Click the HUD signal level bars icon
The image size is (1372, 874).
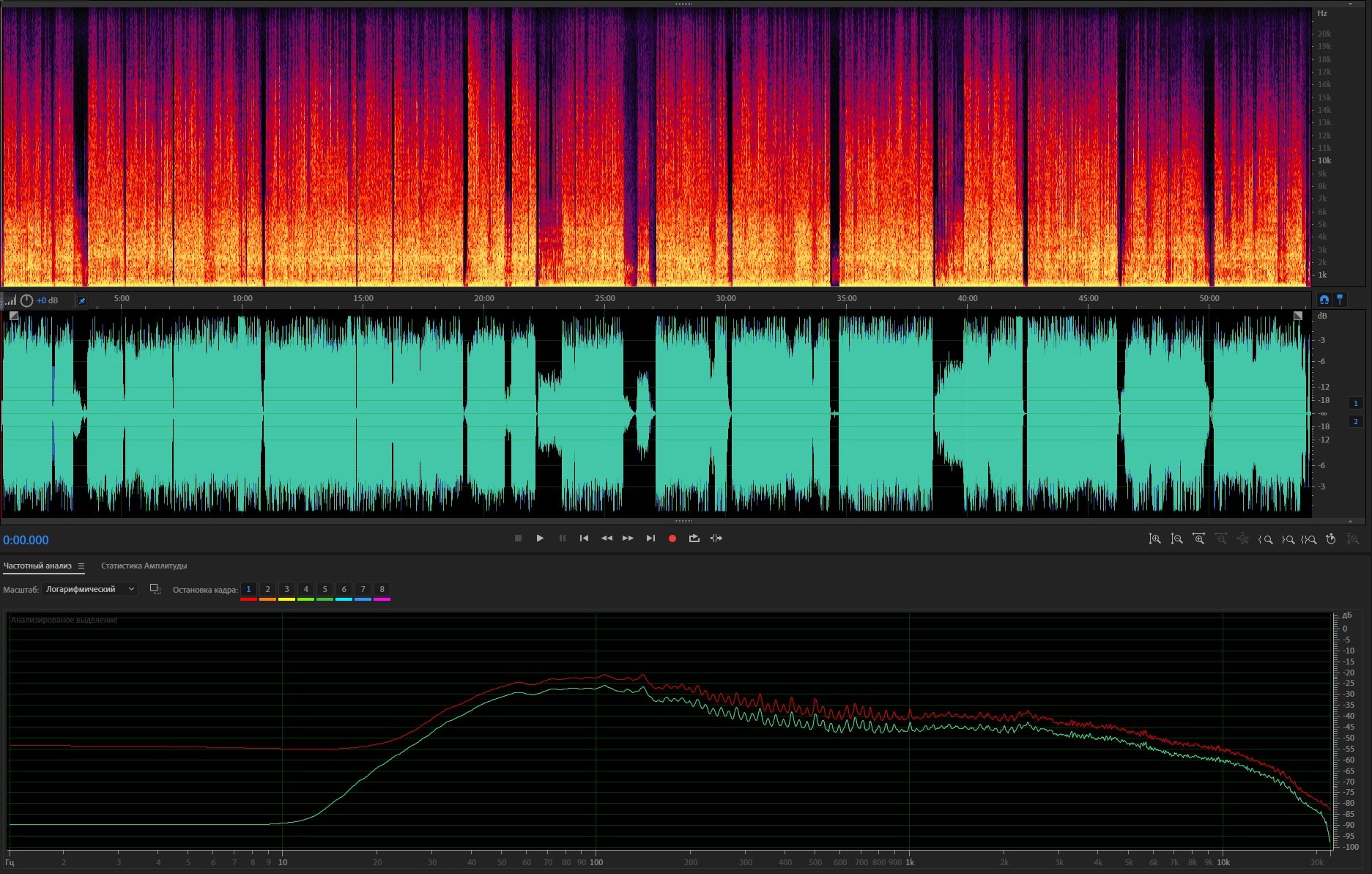[10, 300]
